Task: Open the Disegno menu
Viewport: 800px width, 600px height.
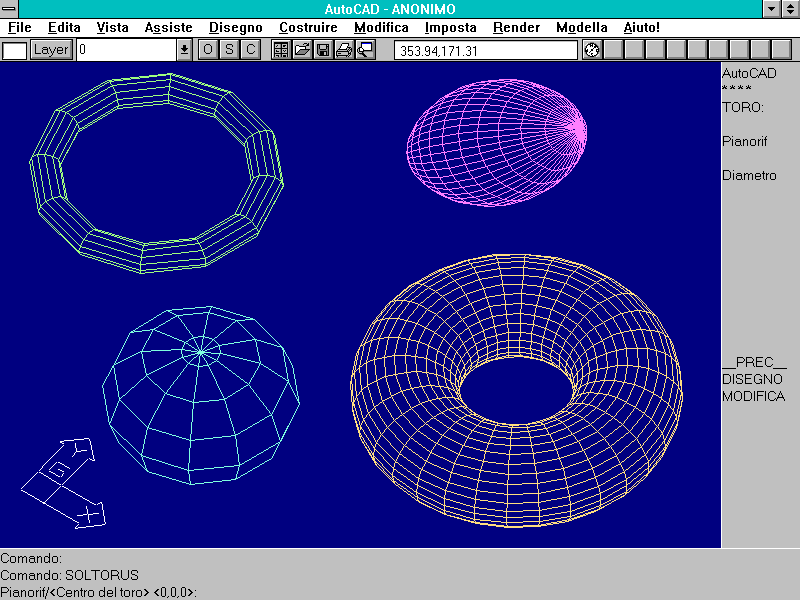Action: 236,28
